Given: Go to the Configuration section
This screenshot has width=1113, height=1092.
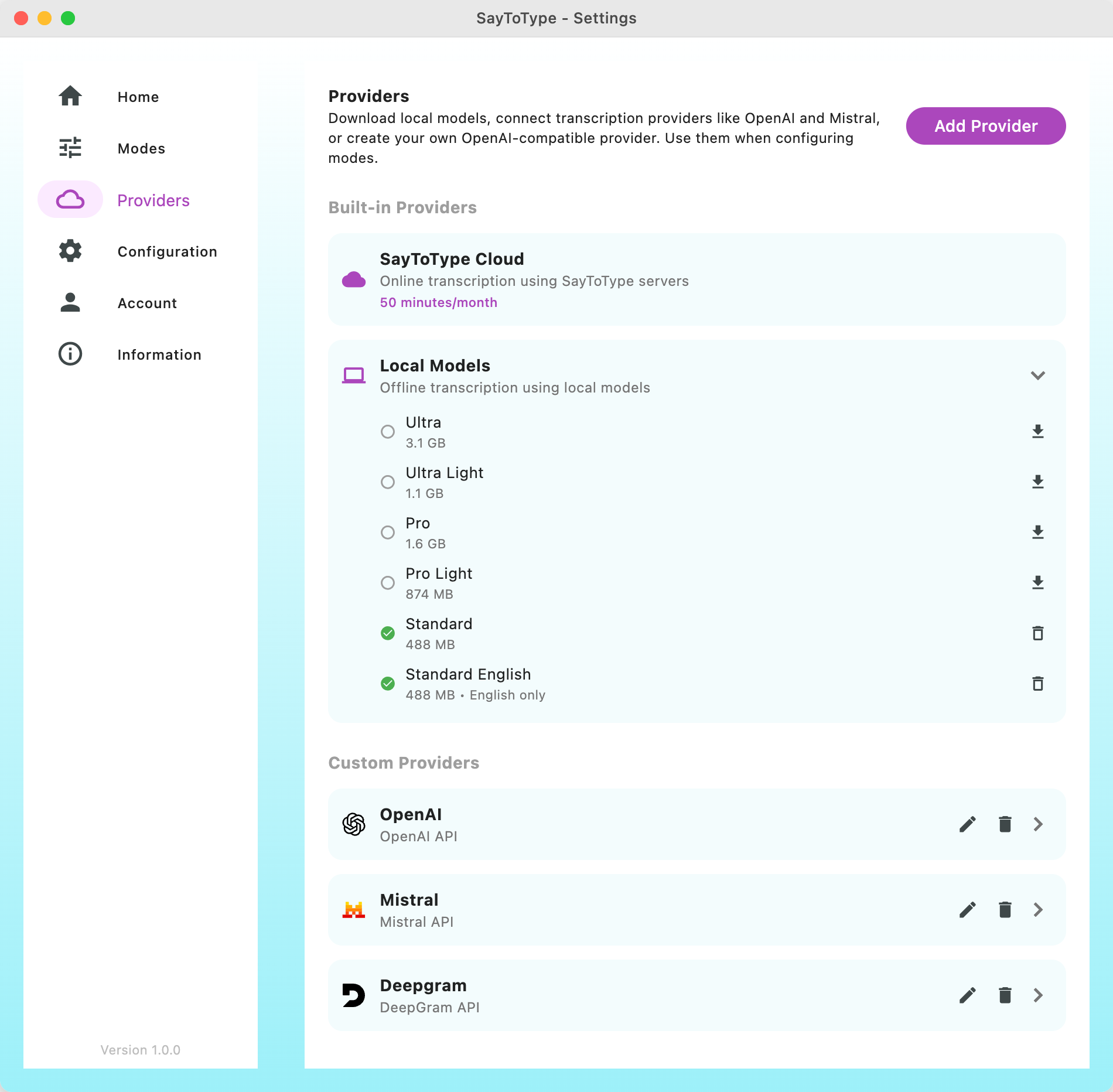Looking at the screenshot, I should (167, 252).
